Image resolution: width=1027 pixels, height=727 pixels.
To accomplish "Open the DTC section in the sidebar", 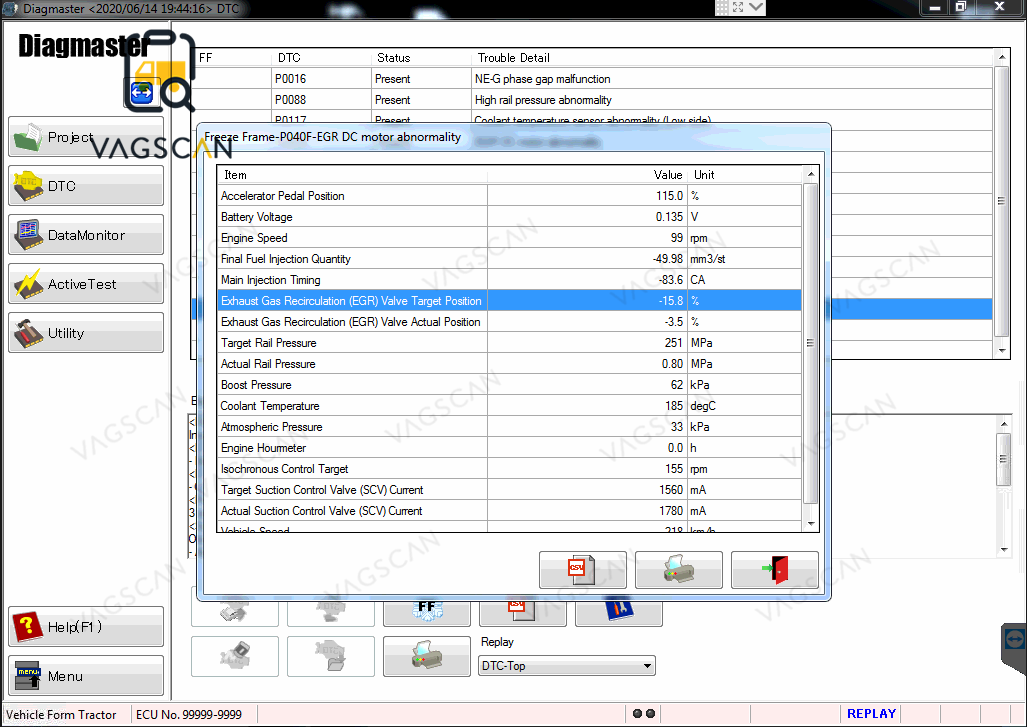I will pos(86,186).
